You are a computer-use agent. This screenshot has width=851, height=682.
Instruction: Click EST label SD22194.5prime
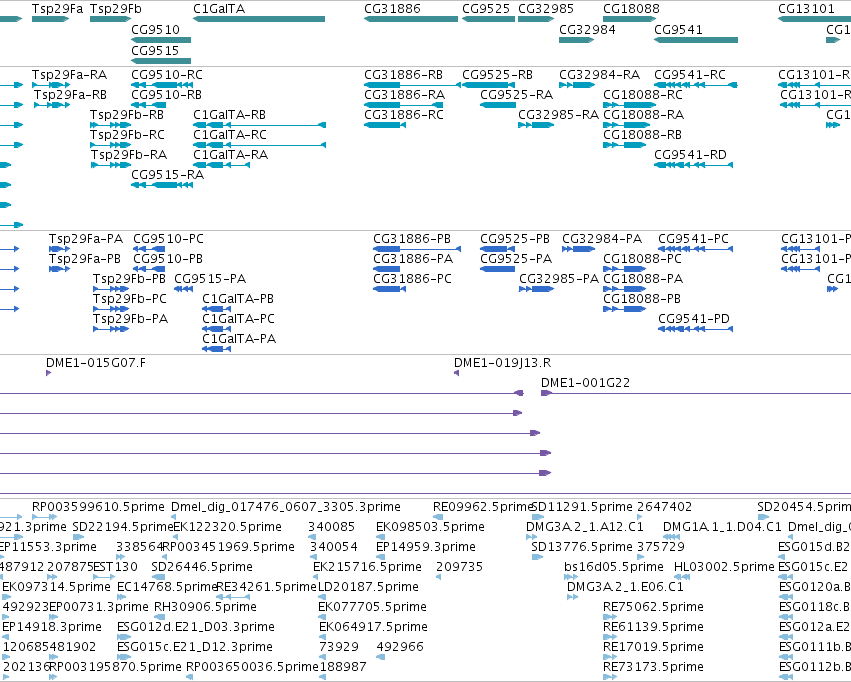click(123, 527)
